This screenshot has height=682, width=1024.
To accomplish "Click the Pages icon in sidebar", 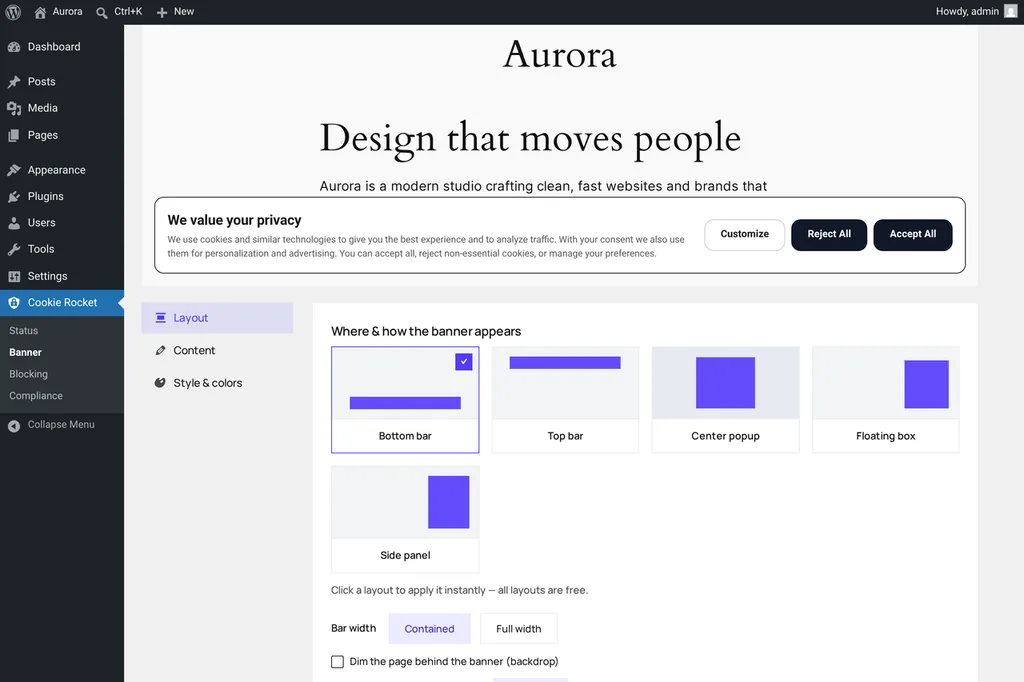I will coord(14,135).
